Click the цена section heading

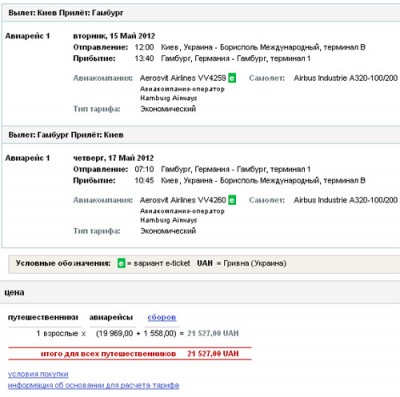click(x=14, y=292)
